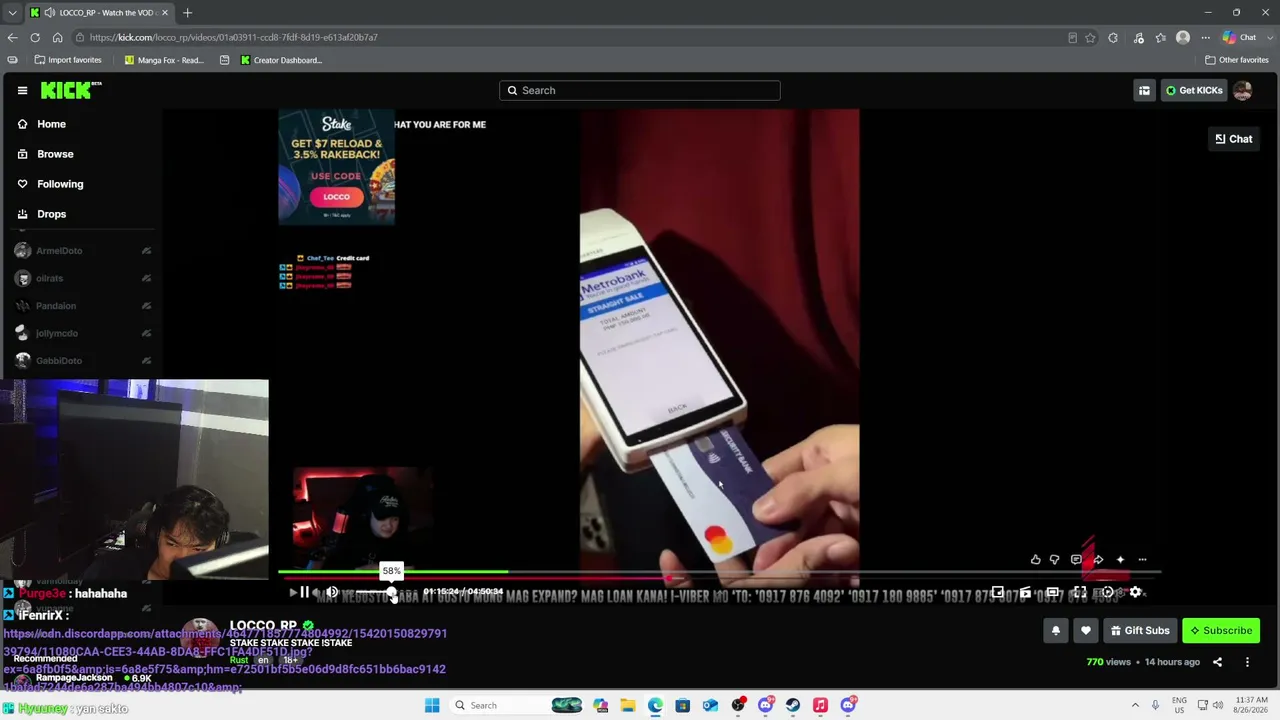The width and height of the screenshot is (1280, 720).
Task: Like the video with thumbs up
Action: (1035, 560)
